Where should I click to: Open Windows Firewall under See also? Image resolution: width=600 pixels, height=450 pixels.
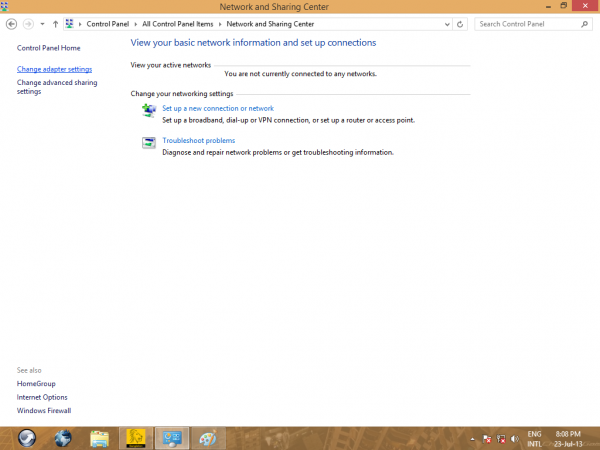tap(44, 411)
